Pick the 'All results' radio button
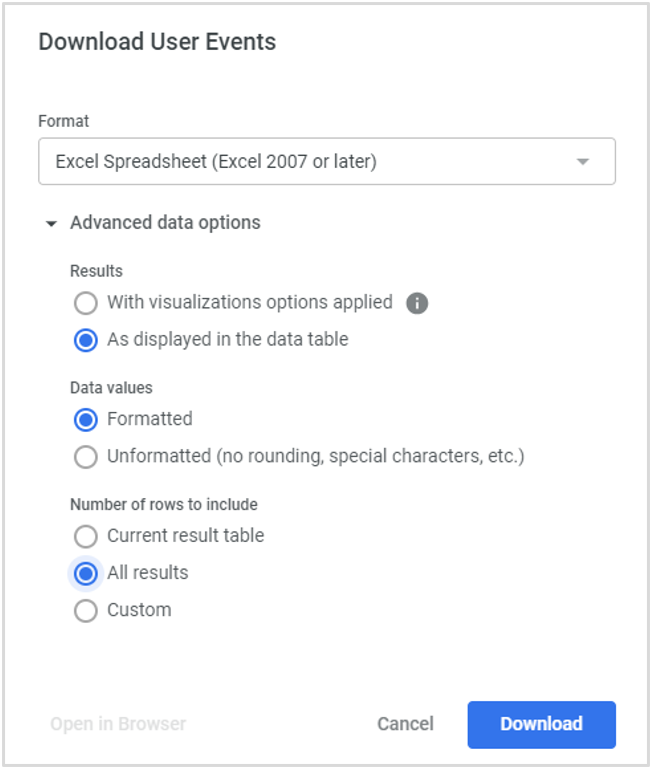Image resolution: width=650 pixels, height=769 pixels. point(86,573)
